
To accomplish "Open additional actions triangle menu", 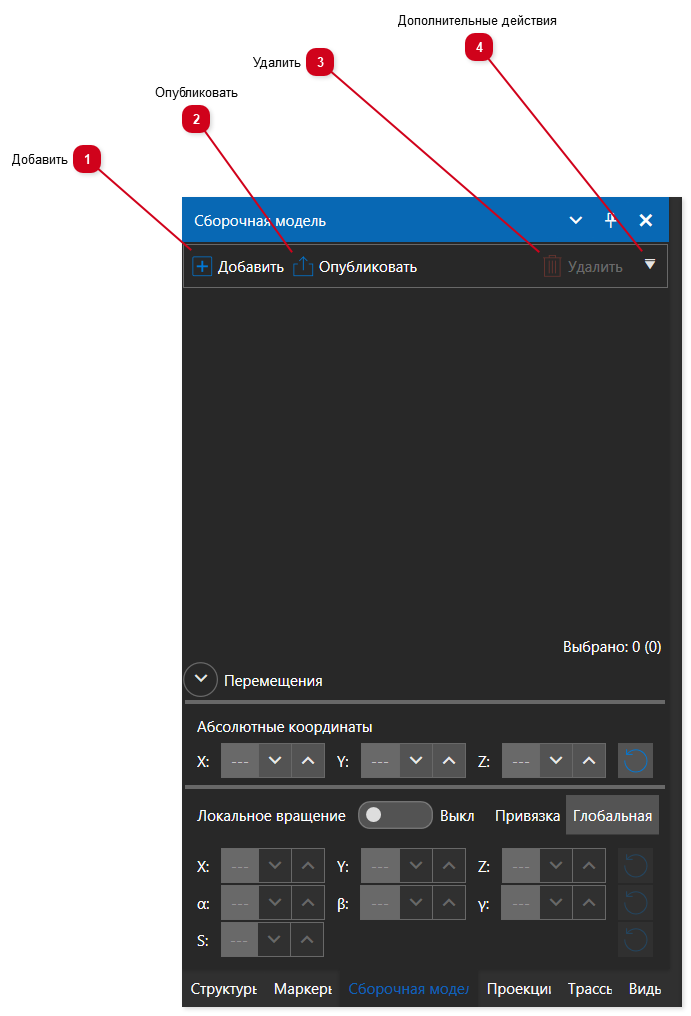I will [x=650, y=264].
